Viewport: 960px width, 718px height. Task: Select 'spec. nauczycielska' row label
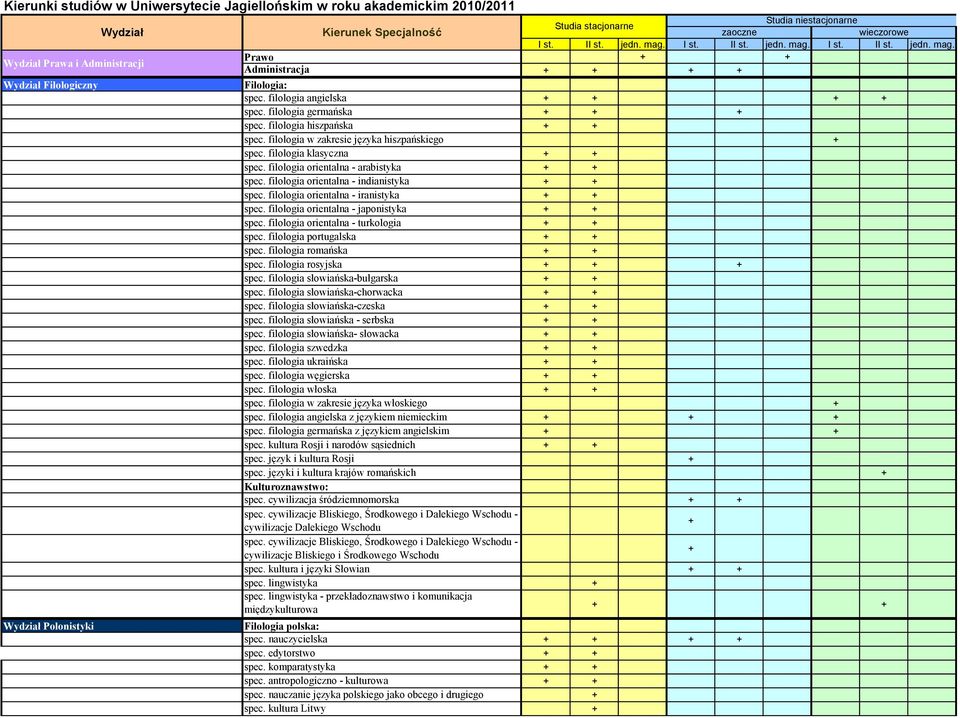tap(381, 639)
